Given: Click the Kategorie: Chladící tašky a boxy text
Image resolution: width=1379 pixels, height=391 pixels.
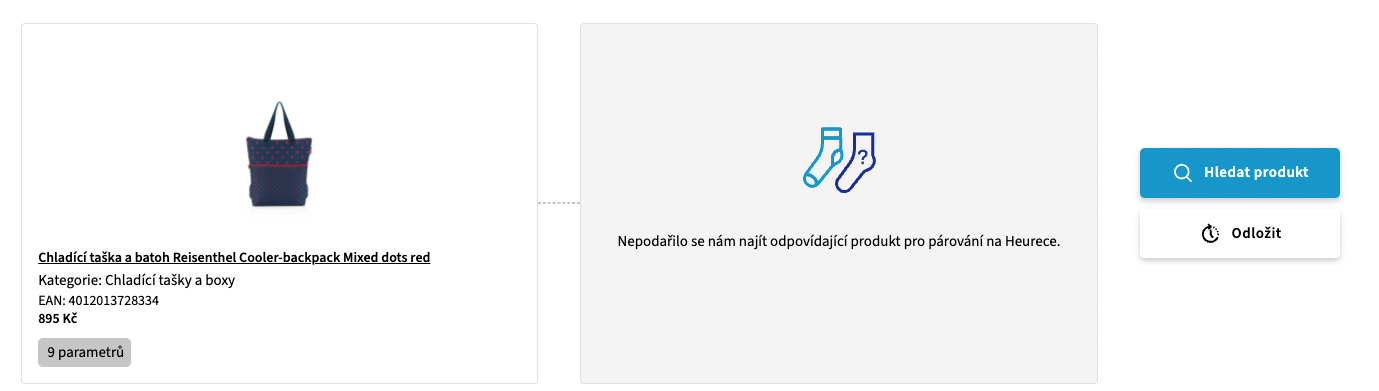Looking at the screenshot, I should coord(136,280).
